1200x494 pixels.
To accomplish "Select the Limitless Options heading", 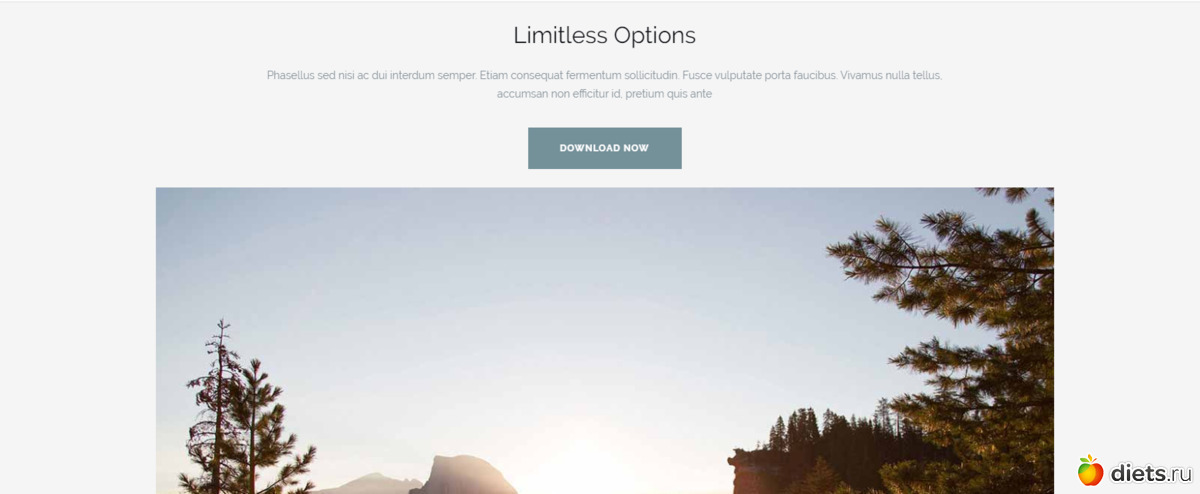I will [604, 35].
